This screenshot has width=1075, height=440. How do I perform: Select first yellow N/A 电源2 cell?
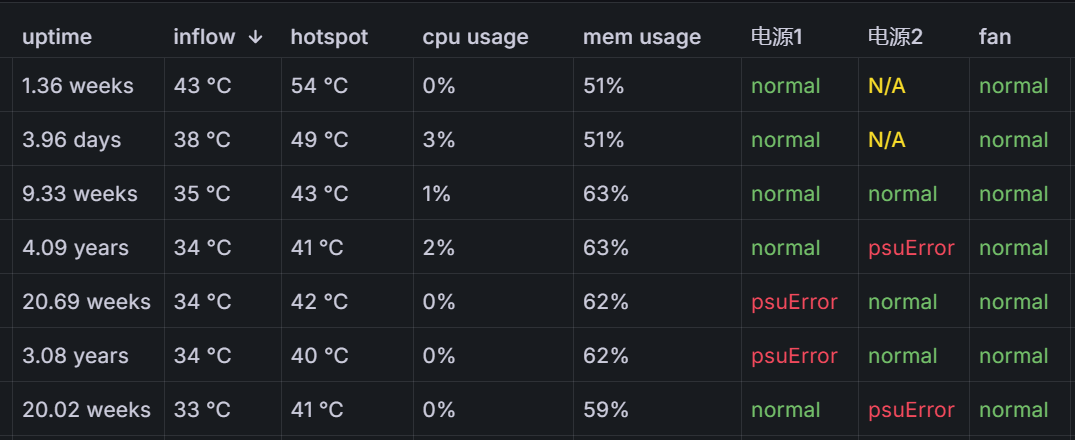(x=886, y=86)
